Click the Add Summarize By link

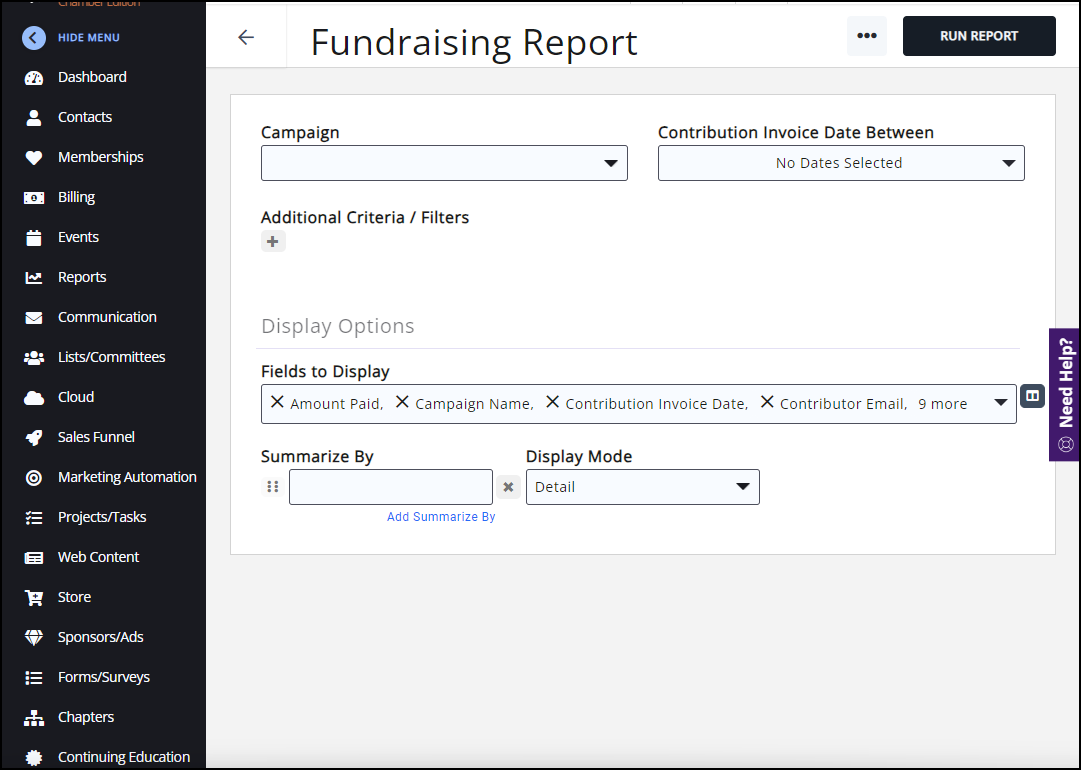click(441, 517)
